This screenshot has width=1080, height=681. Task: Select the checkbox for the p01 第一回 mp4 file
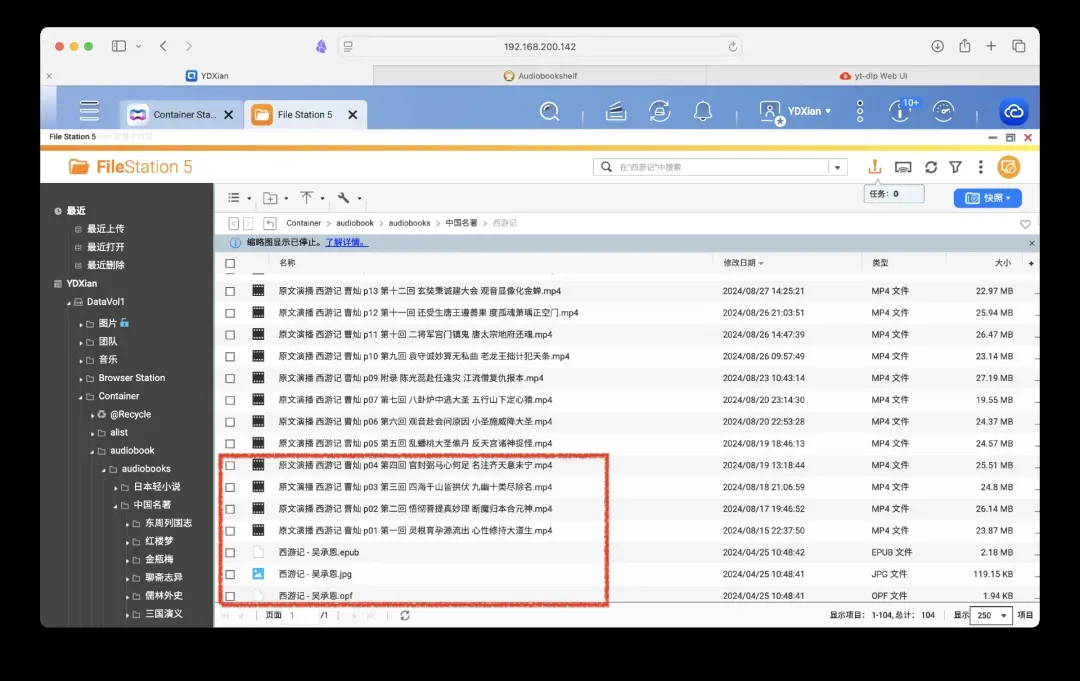(x=230, y=531)
